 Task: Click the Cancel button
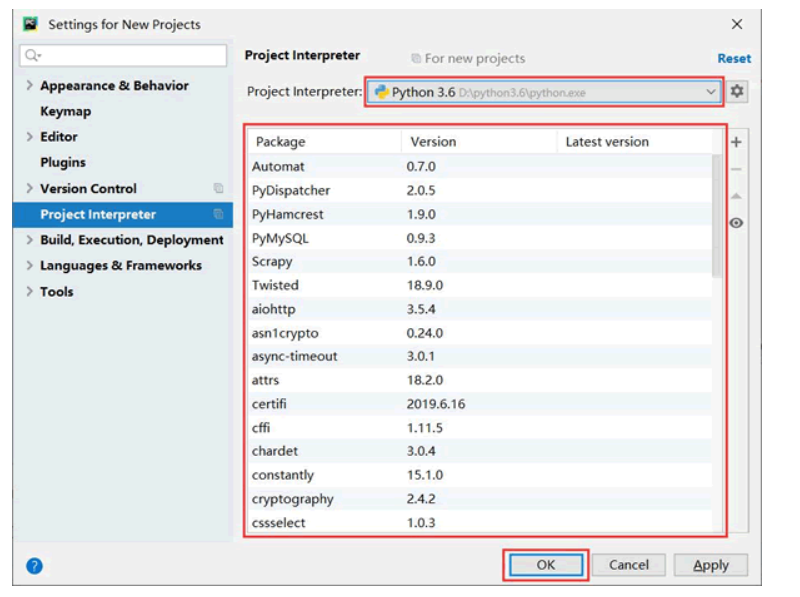coord(629,565)
